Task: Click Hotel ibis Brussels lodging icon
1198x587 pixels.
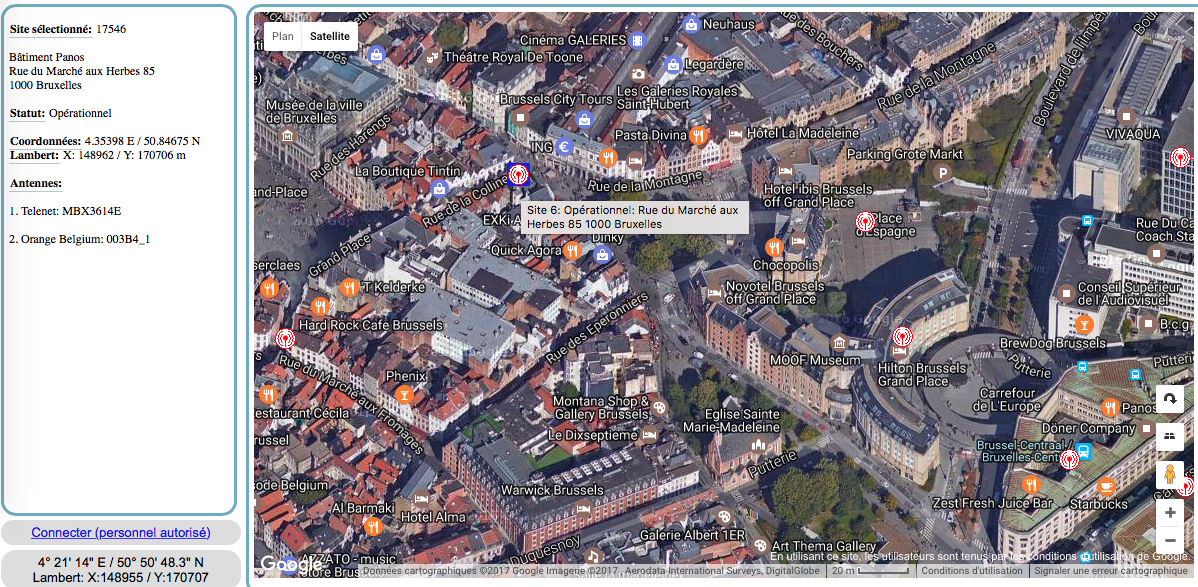Action: click(x=785, y=171)
